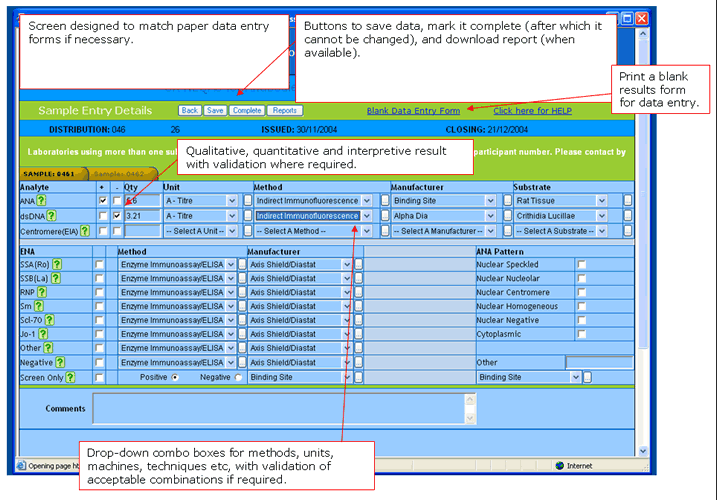Open the dsDNA Method dropdown
717x500 pixels.
pos(366,215)
